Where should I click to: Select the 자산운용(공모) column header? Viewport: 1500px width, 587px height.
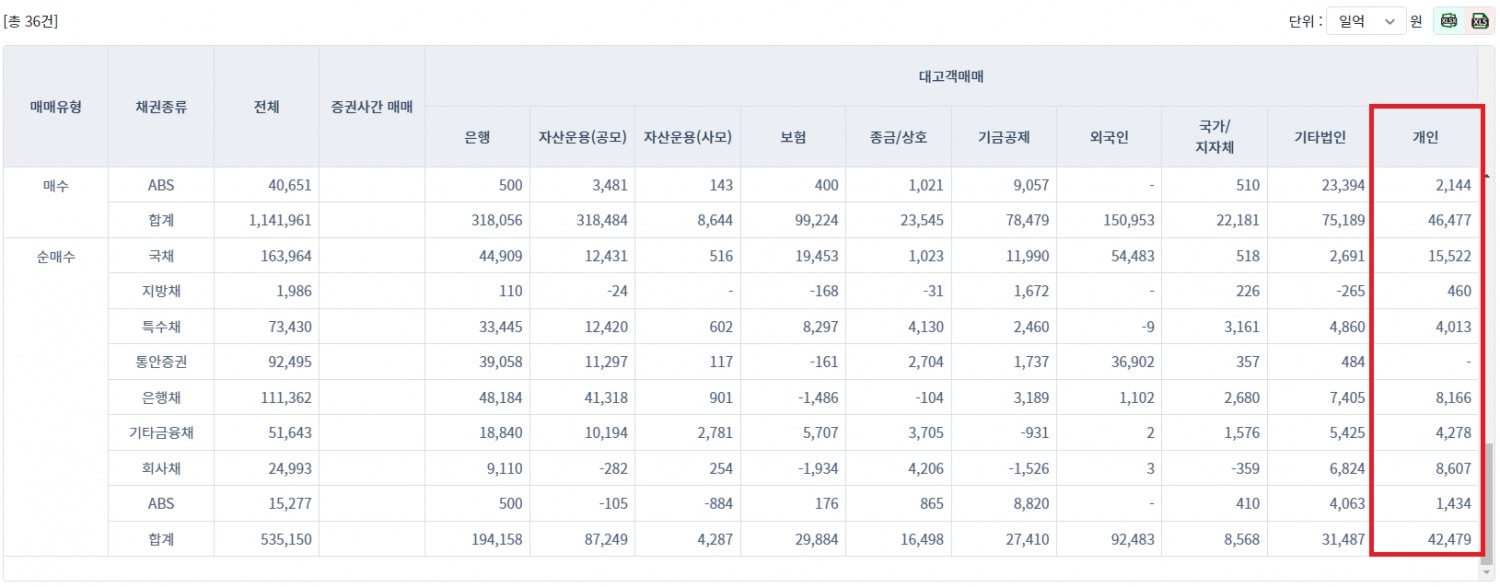(582, 137)
